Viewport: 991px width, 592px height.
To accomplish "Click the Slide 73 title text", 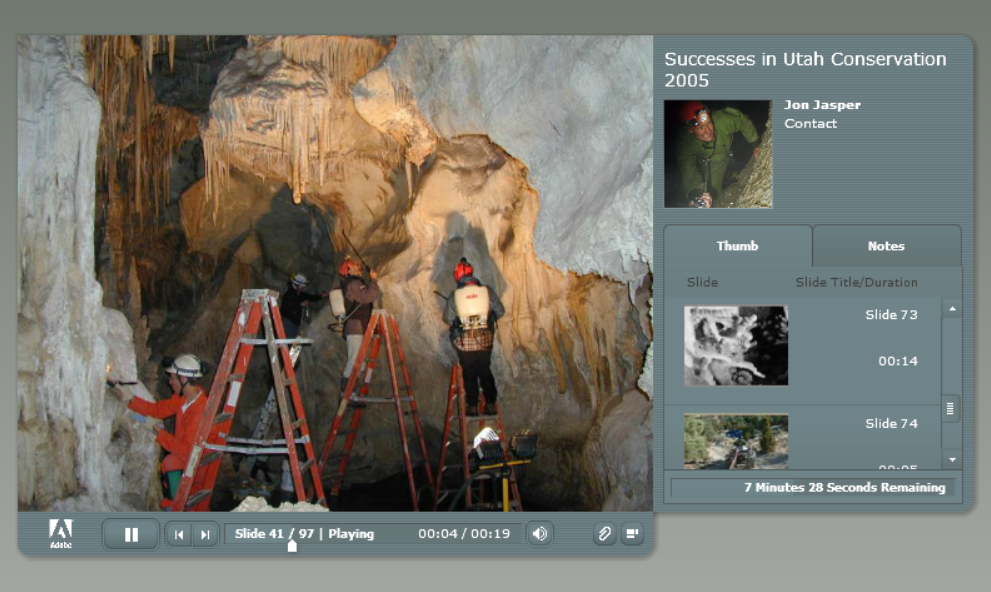I will (x=891, y=315).
